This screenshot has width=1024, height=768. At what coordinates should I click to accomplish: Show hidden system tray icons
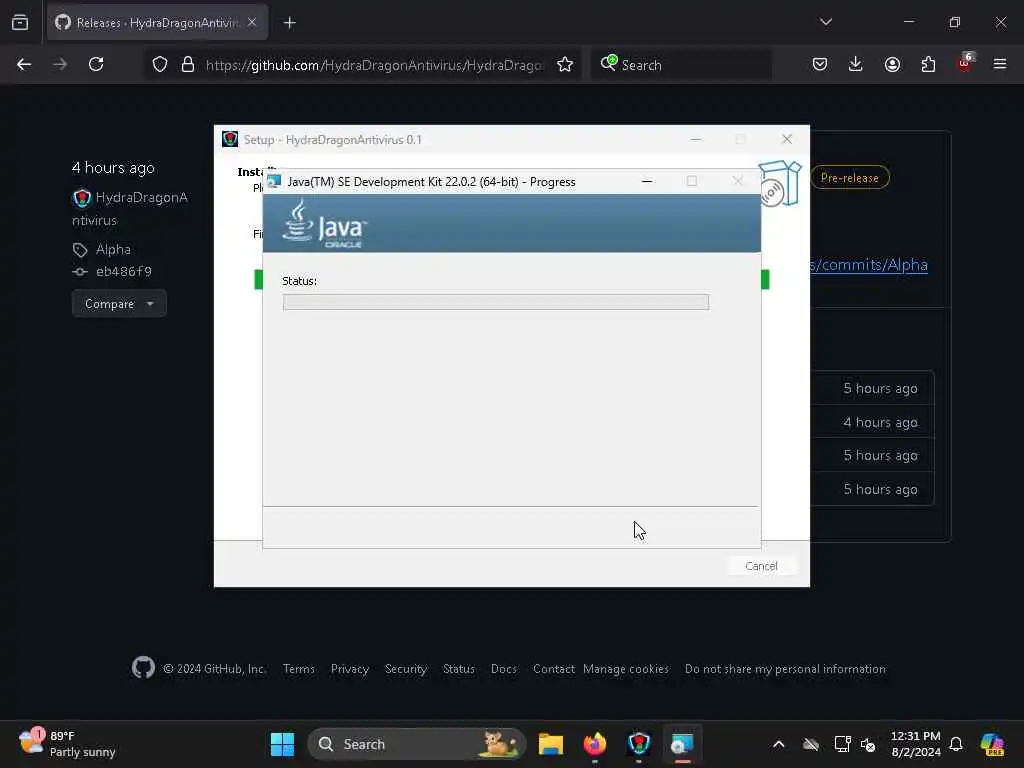click(x=778, y=744)
